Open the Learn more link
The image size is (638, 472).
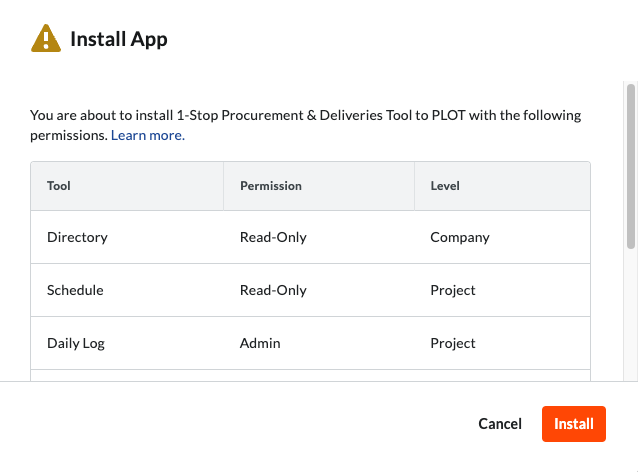148,135
